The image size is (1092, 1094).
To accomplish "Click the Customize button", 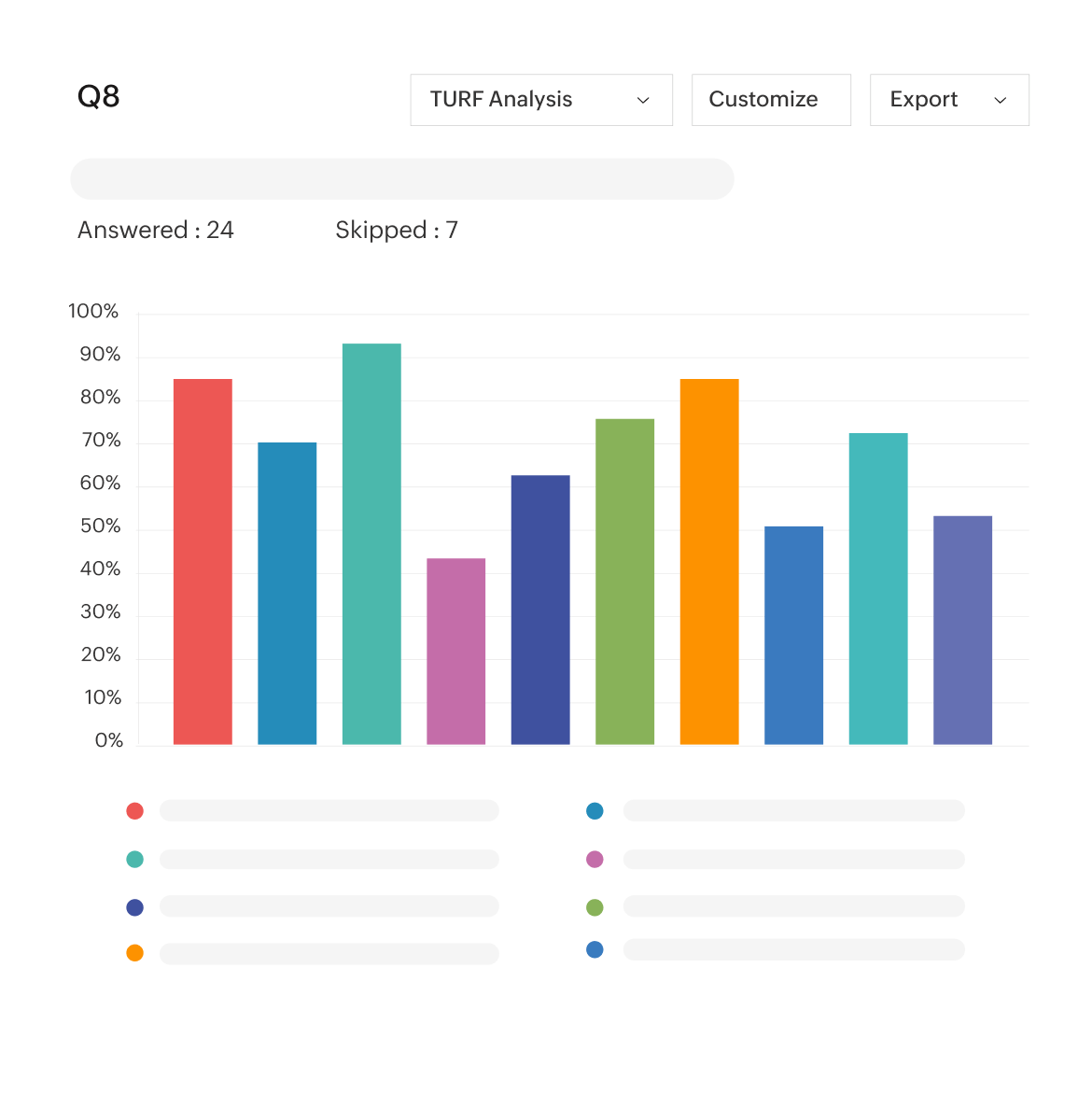I will click(x=770, y=100).
